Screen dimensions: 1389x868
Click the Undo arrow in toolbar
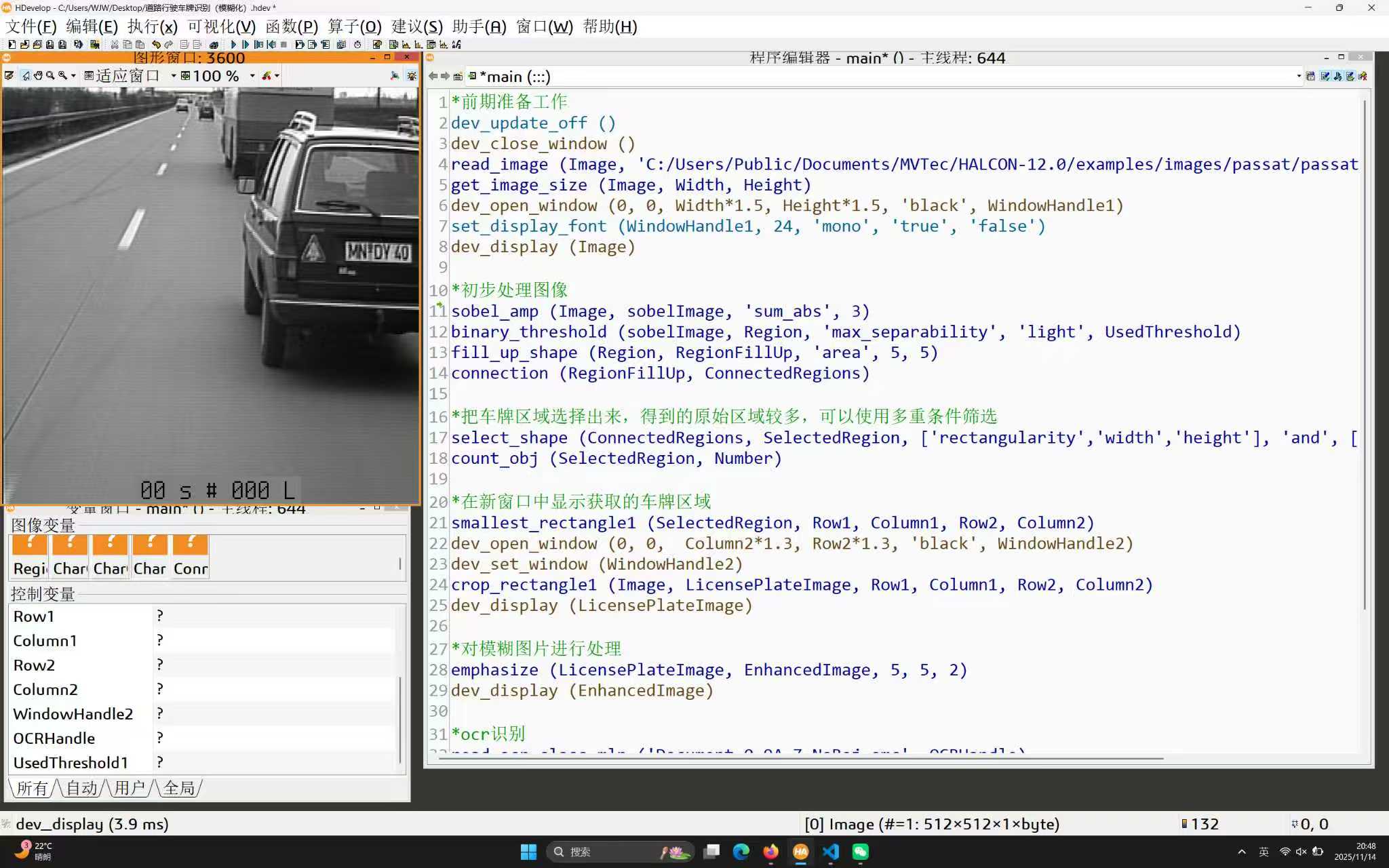[156, 45]
